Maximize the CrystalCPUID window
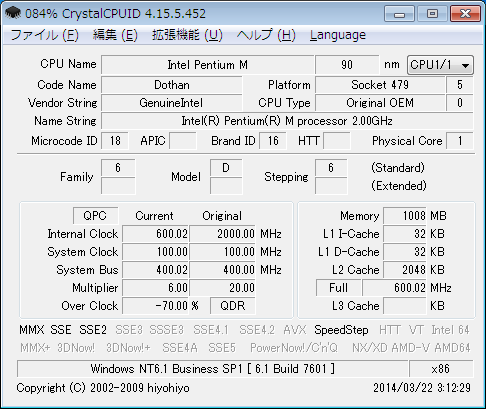Screen dimensions: 486x409 click(x=432, y=14)
